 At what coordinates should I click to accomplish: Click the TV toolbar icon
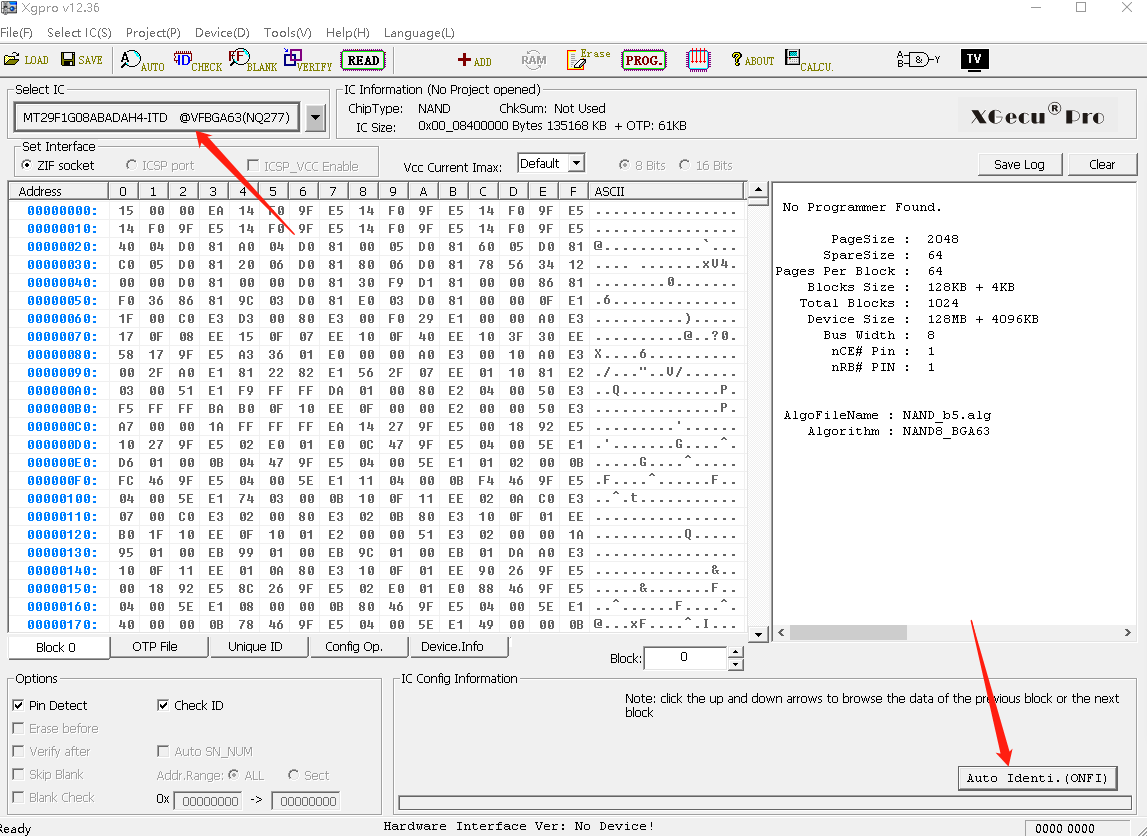[x=973, y=59]
